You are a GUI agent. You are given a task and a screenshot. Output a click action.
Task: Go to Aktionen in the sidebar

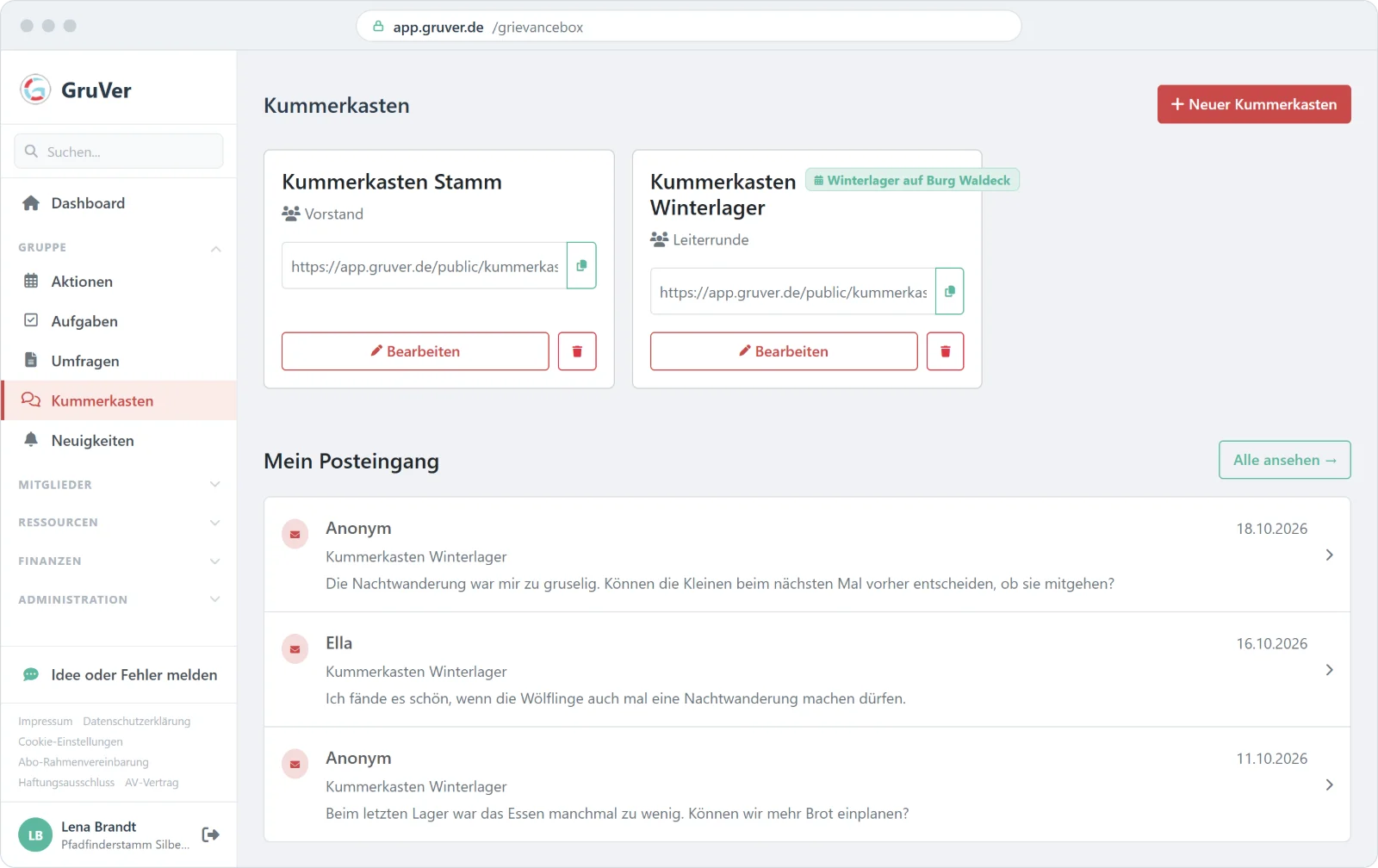click(x=119, y=282)
